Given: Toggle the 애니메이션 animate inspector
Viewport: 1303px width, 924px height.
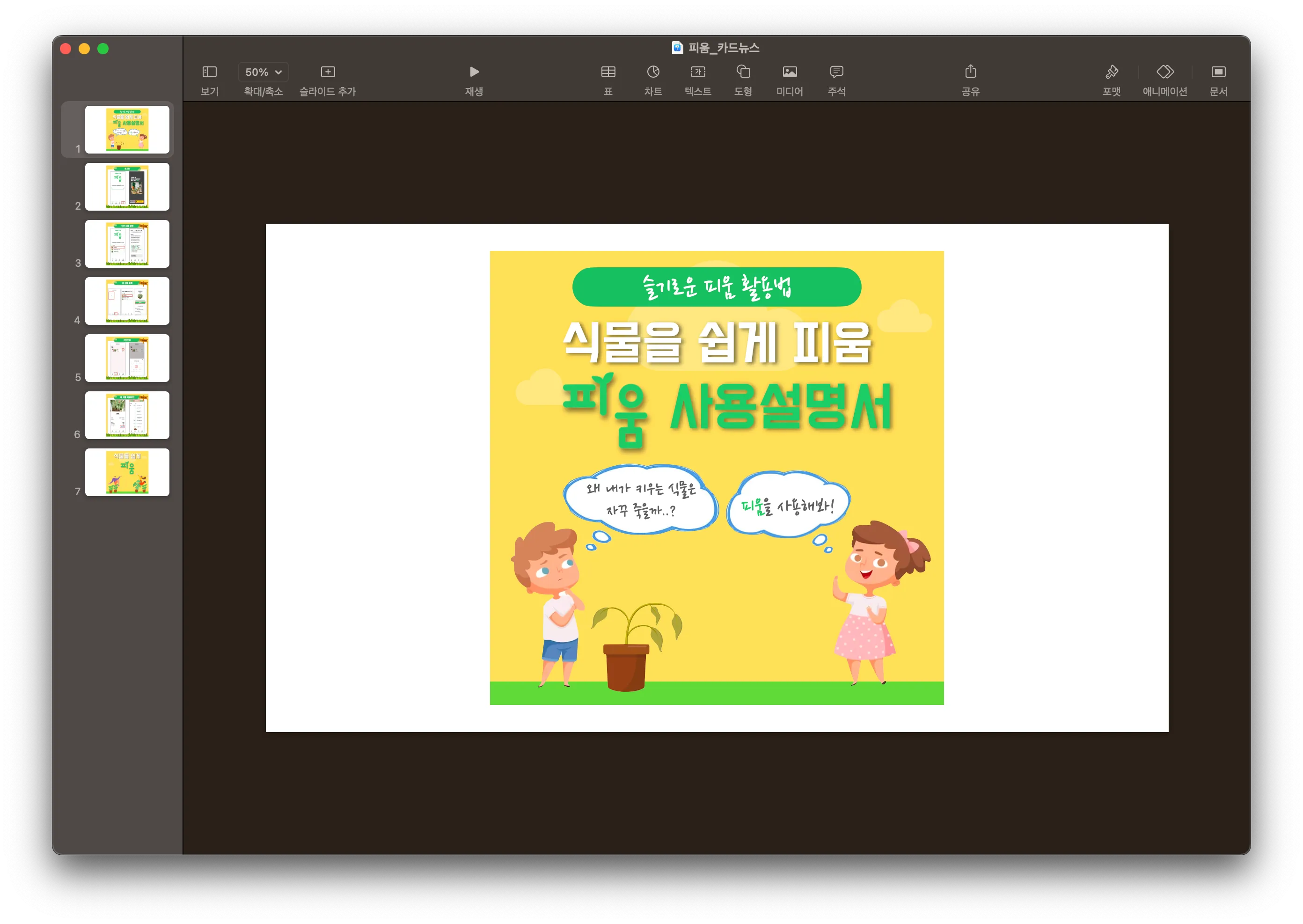Looking at the screenshot, I should [1165, 72].
